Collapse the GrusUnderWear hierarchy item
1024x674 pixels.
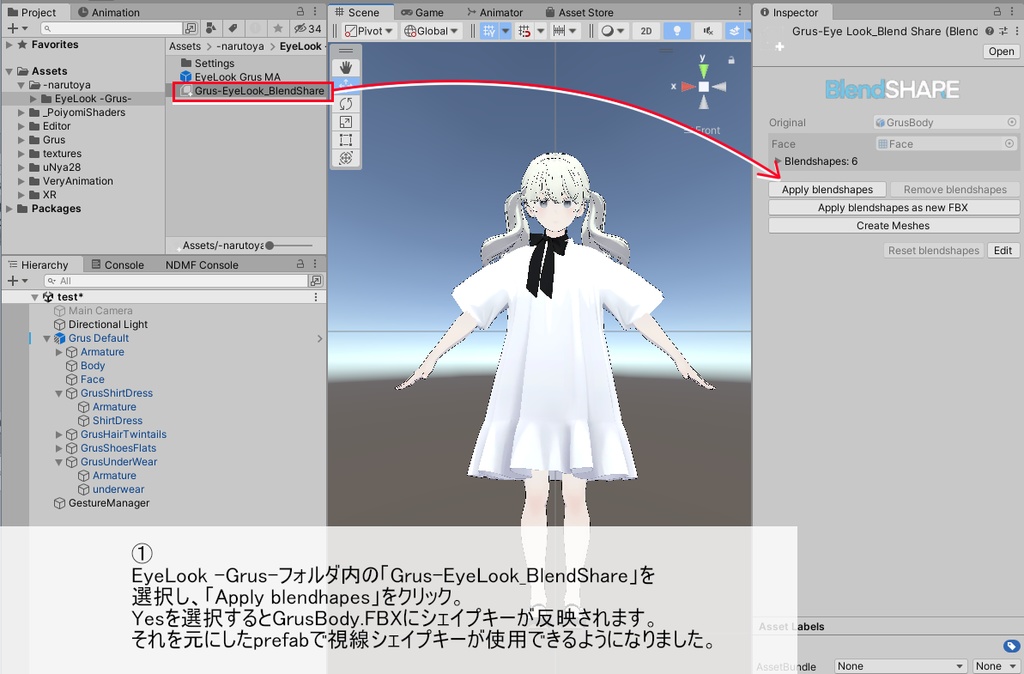coord(58,461)
